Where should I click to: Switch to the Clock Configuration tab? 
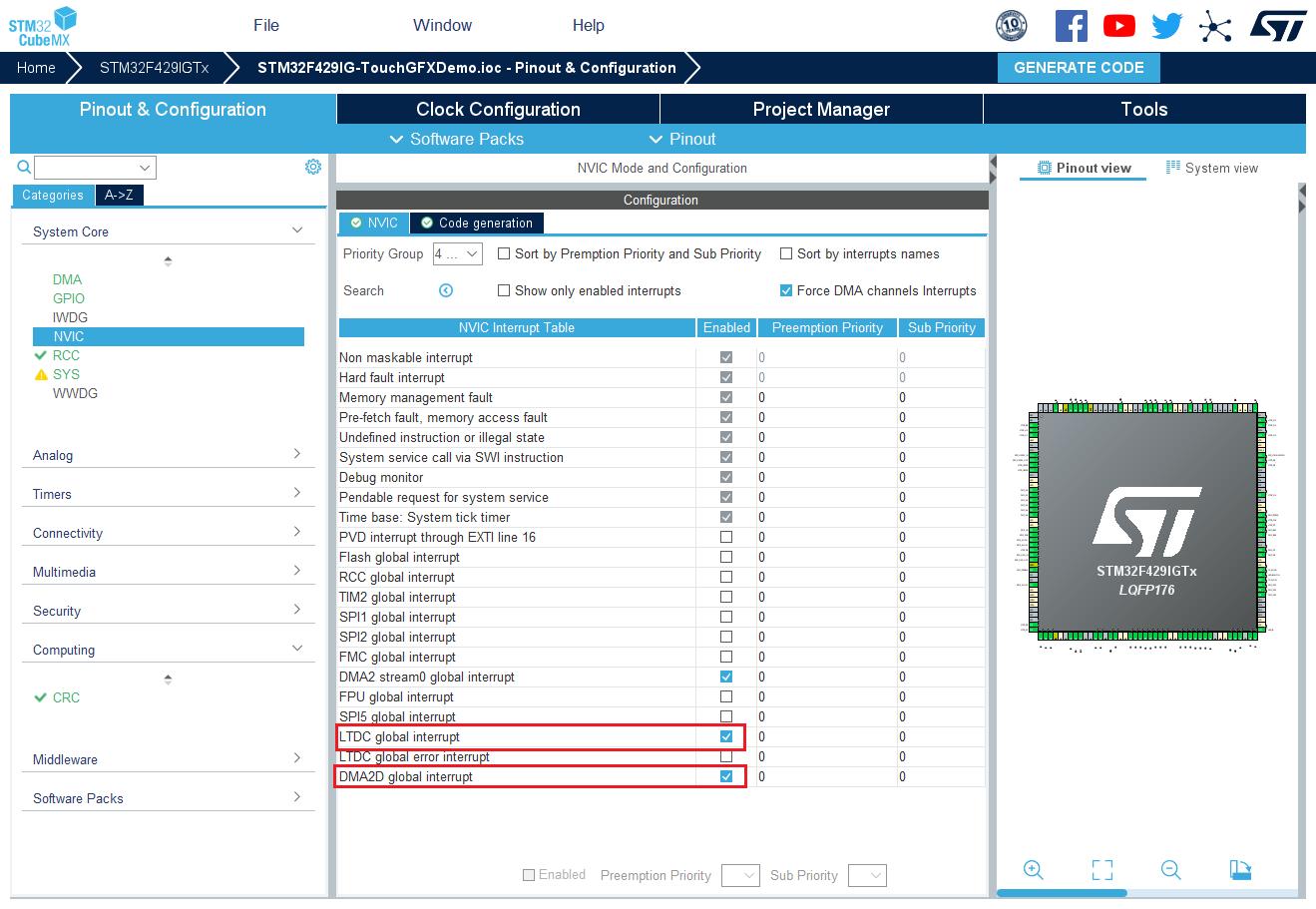pyautogui.click(x=498, y=110)
